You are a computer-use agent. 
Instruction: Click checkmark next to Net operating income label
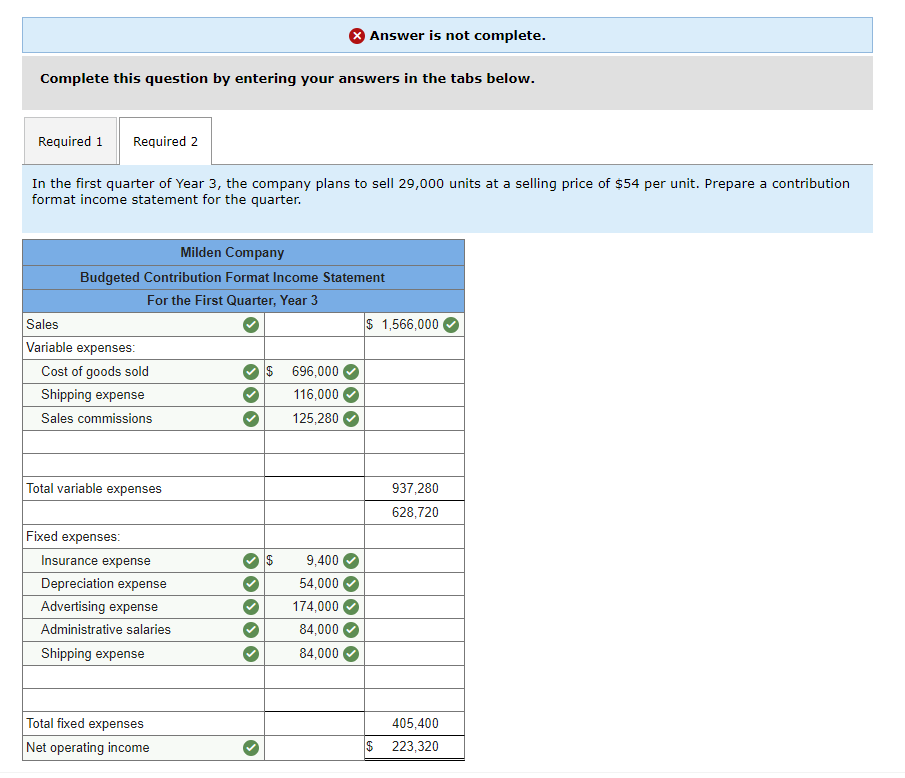tap(250, 748)
